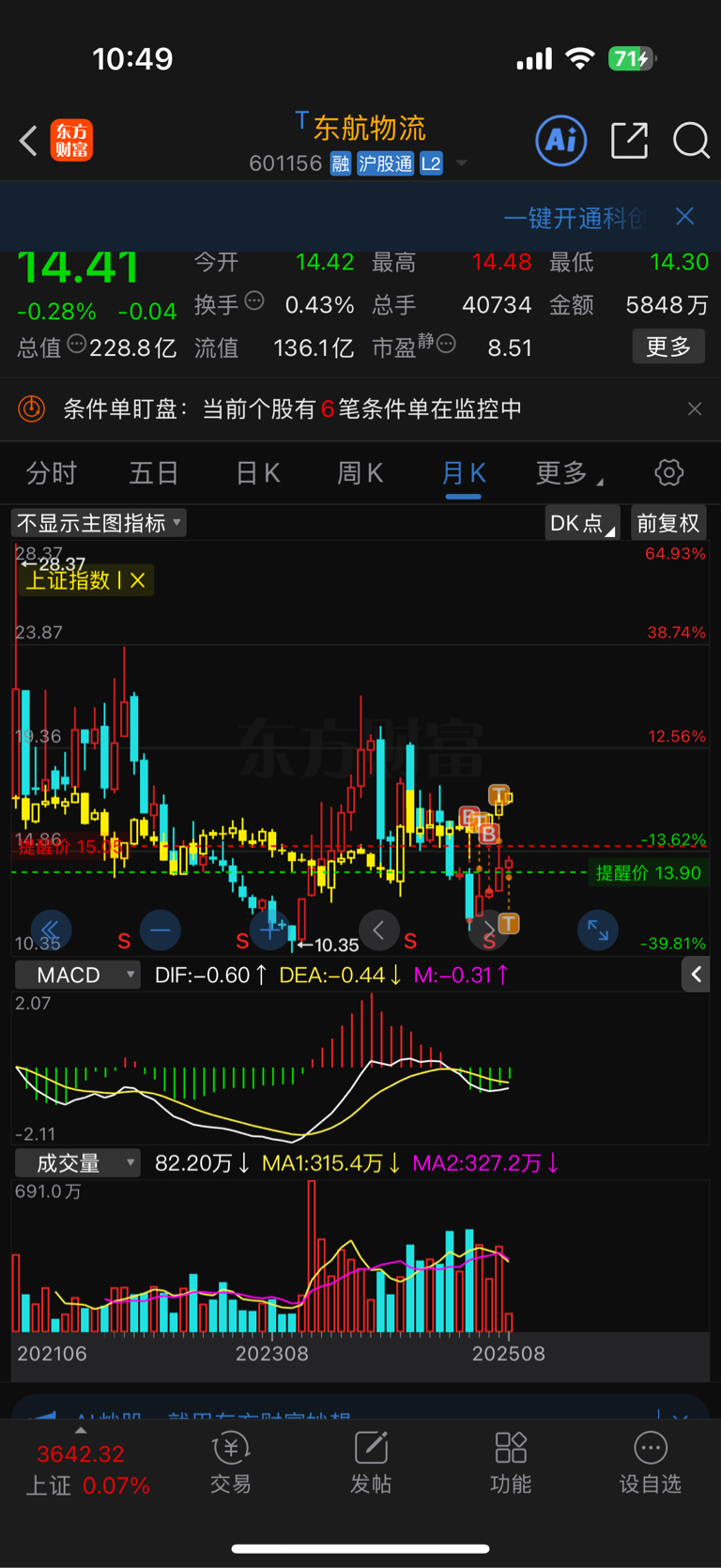Tap the 东航物流 stock name
This screenshot has height=1568, width=721.
(x=369, y=128)
